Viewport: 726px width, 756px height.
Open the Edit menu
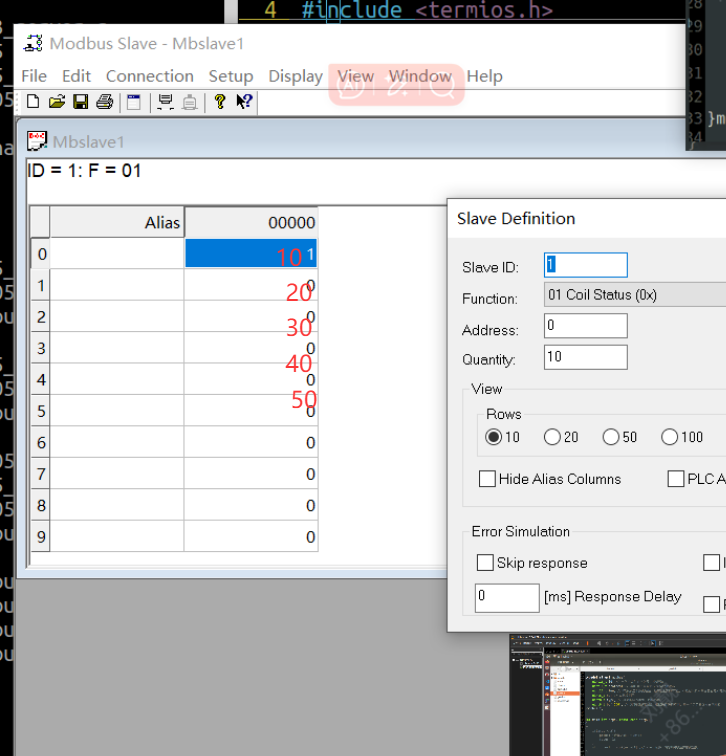coord(76,76)
